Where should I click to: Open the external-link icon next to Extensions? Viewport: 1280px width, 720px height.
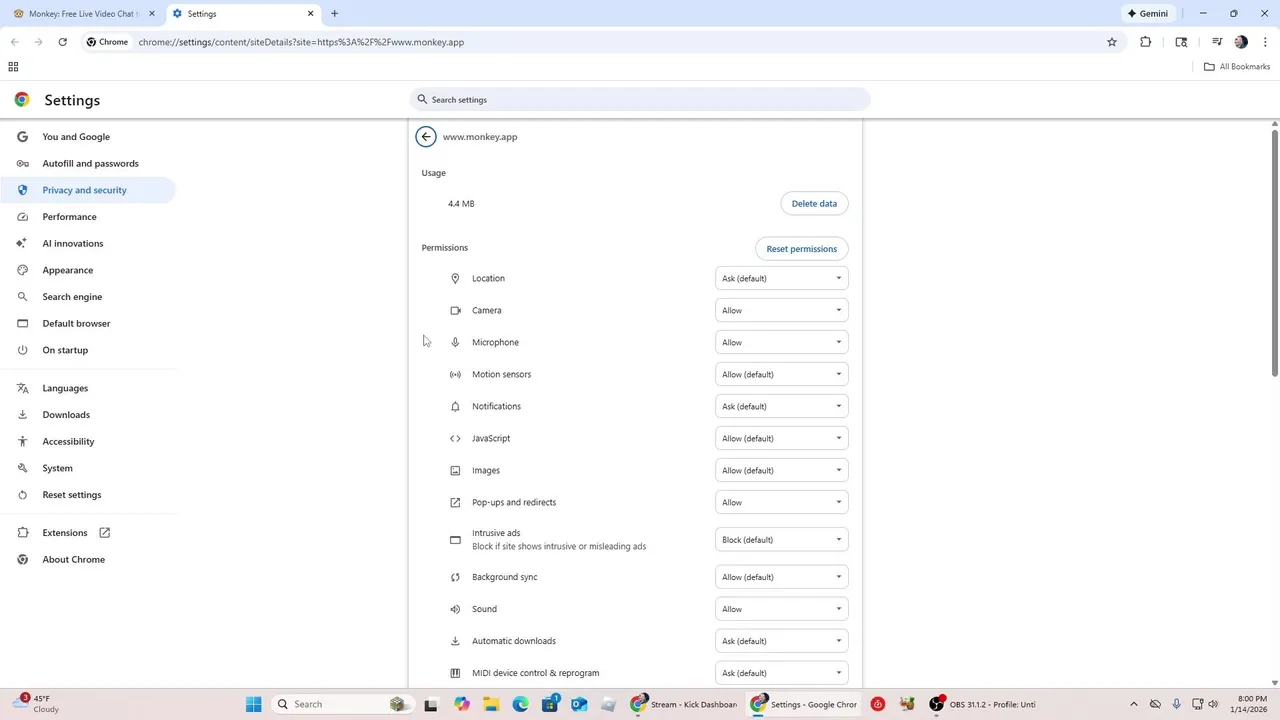coord(104,533)
